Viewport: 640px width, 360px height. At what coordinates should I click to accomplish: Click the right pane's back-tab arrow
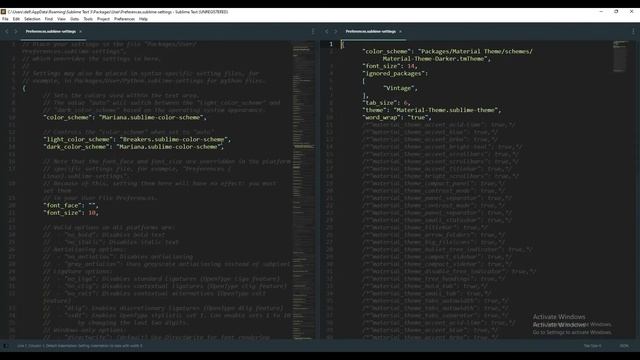coord(327,31)
